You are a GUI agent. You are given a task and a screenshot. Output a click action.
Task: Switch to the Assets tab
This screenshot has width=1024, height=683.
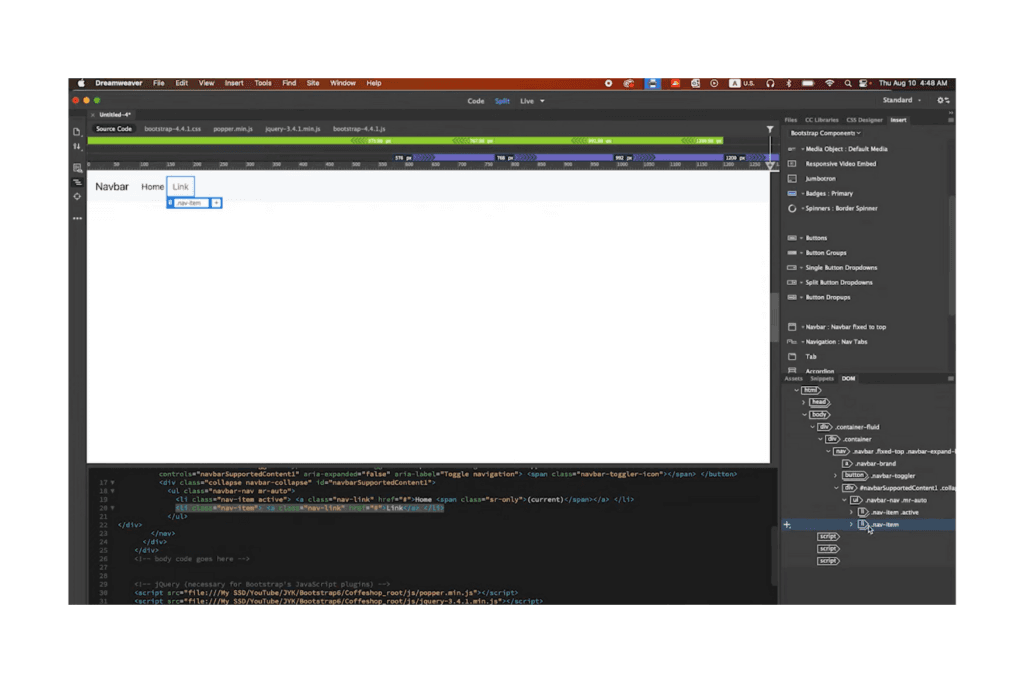click(x=793, y=379)
